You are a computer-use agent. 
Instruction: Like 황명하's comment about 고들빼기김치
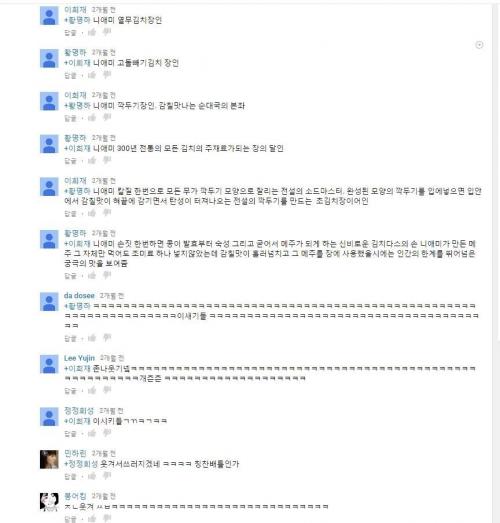[92, 75]
